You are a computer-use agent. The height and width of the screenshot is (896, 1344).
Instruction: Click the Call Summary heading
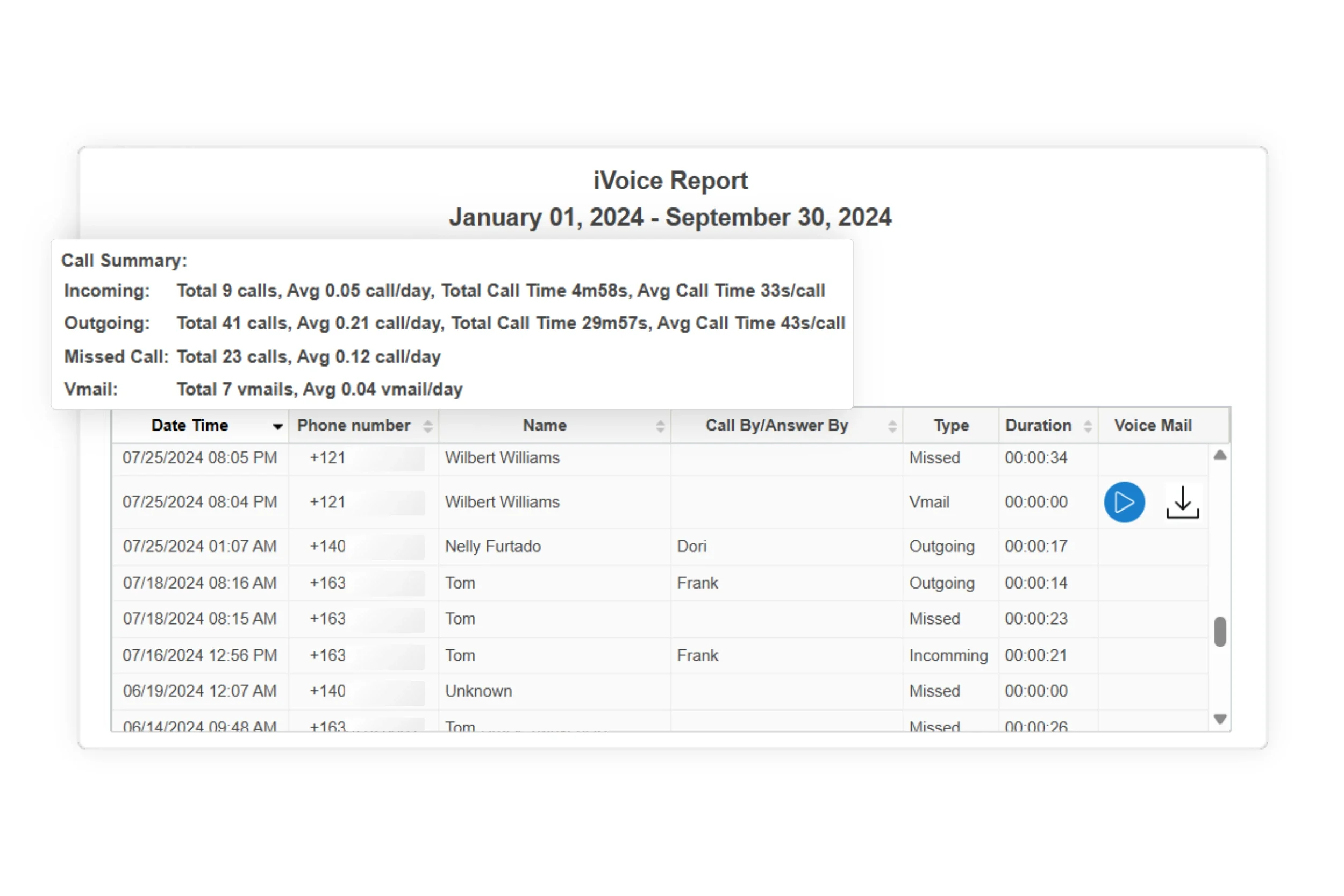[124, 261]
